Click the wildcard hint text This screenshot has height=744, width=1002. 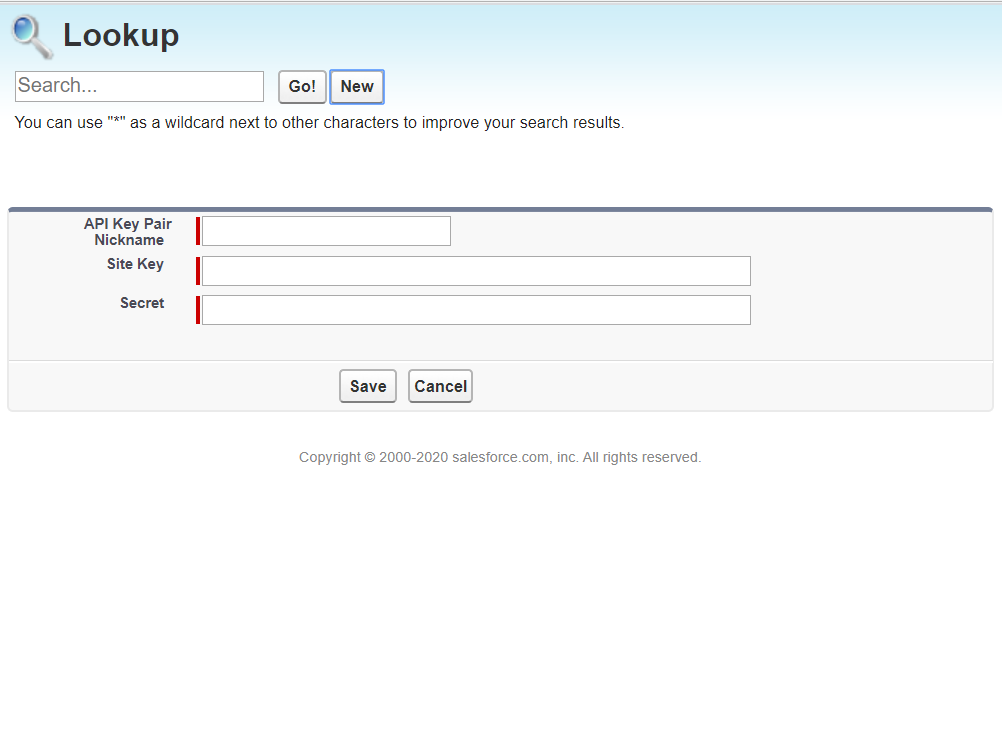[x=318, y=122]
